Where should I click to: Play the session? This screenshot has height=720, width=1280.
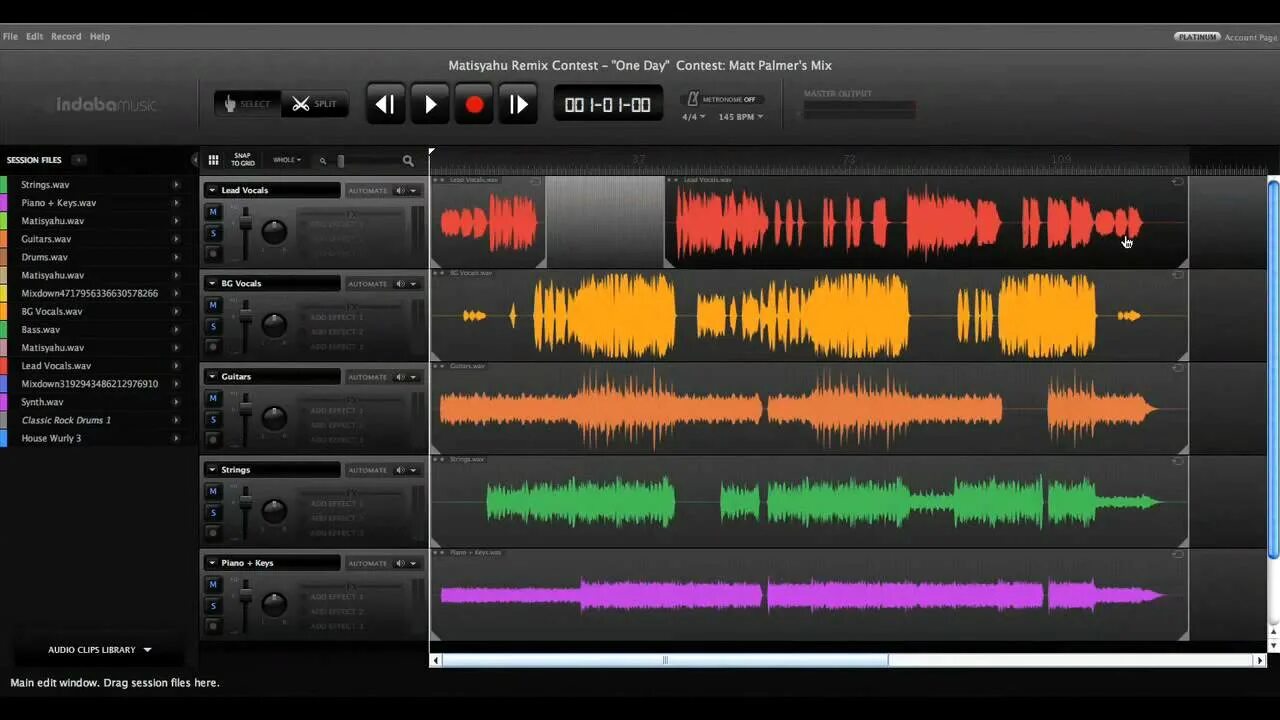430,104
